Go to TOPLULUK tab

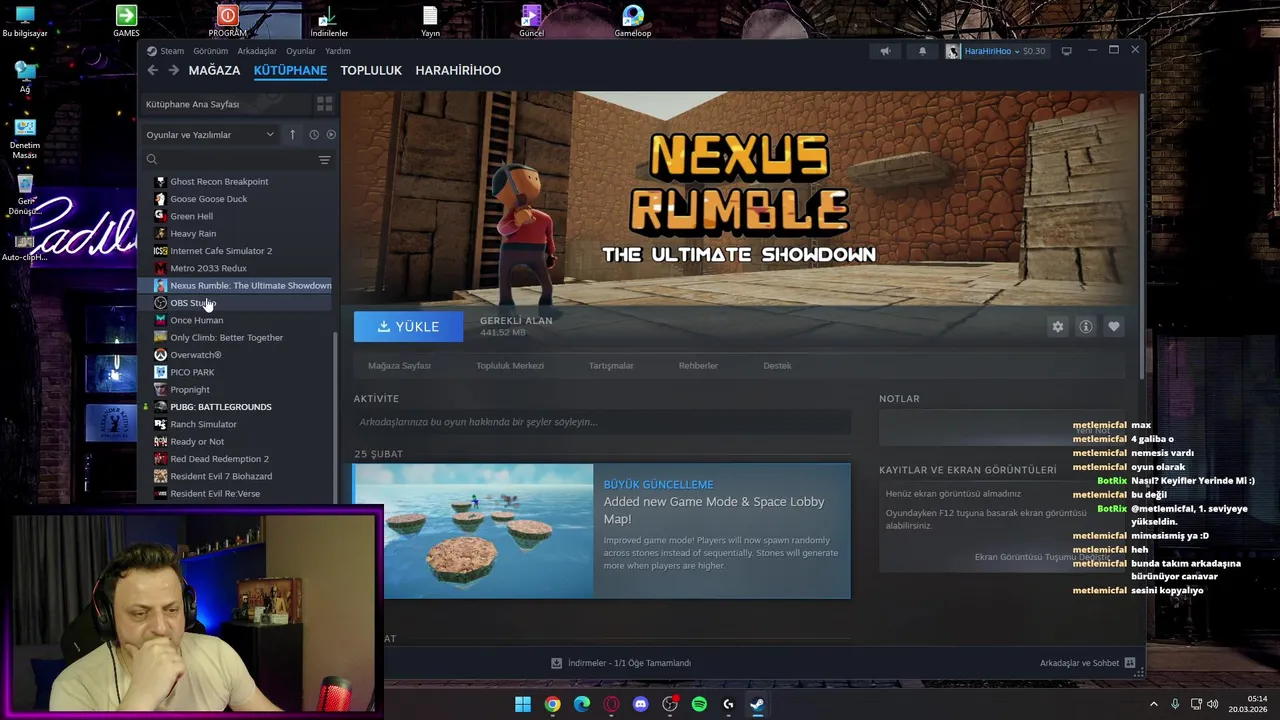371,70
